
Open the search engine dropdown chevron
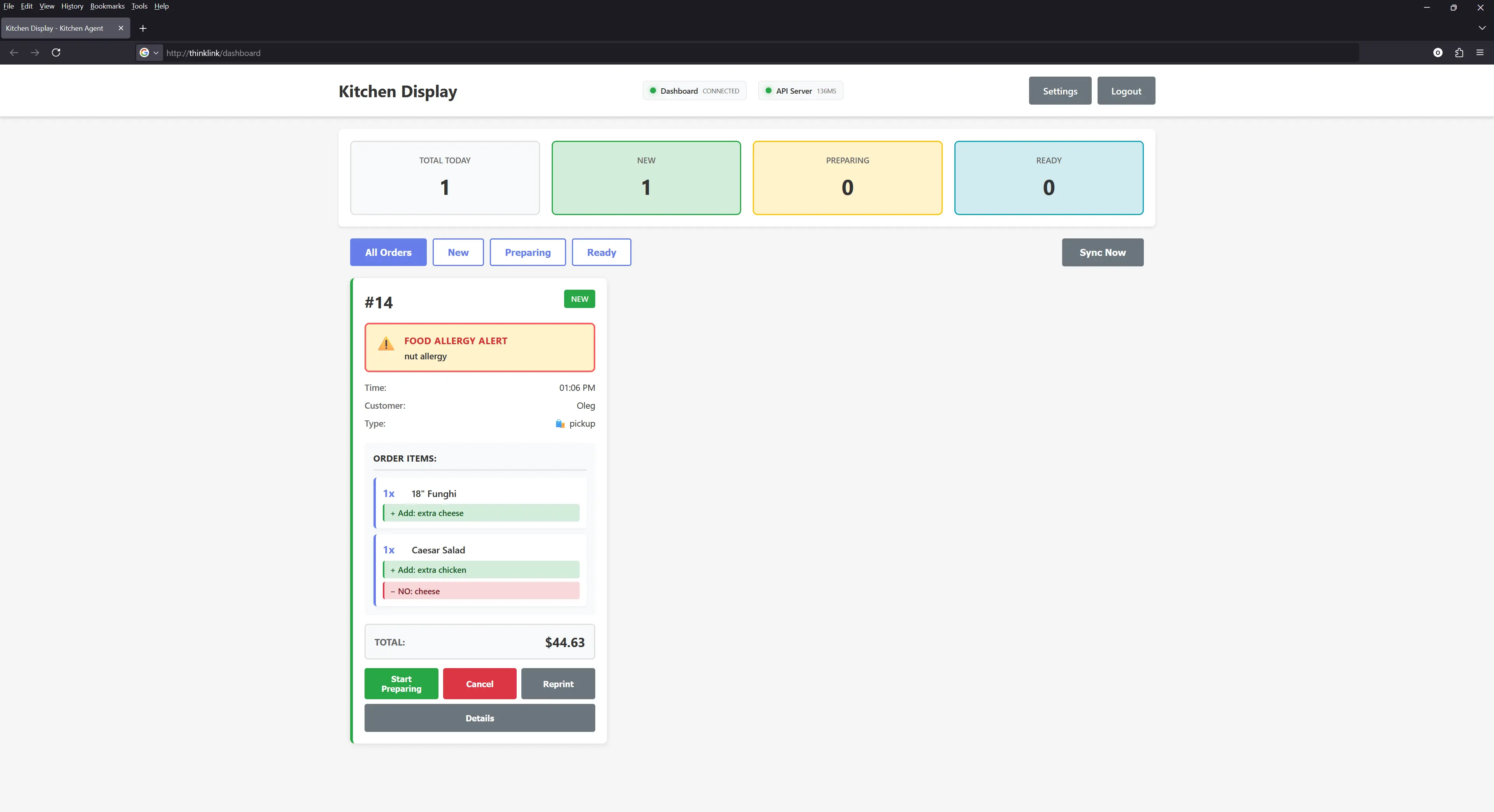[x=156, y=53]
